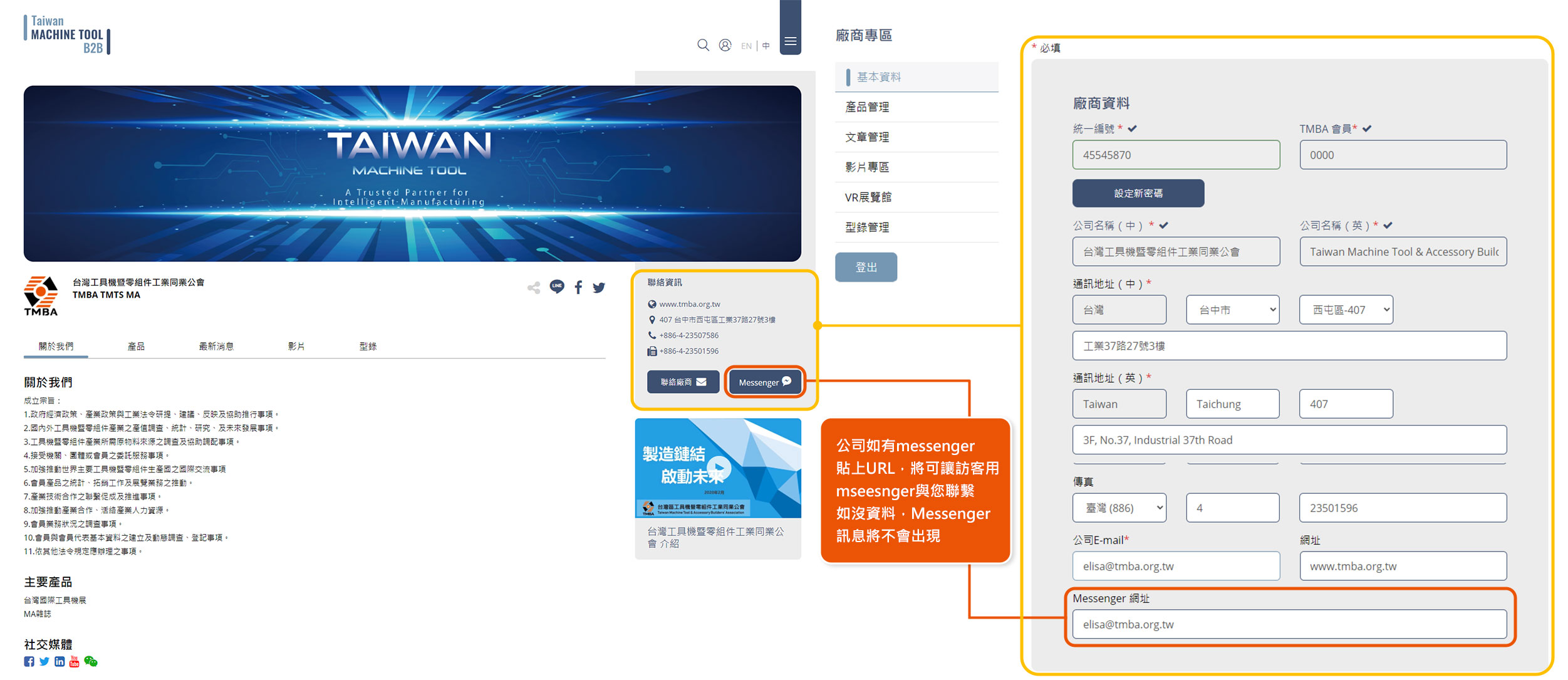Focus the fax area code field 4
Image resolution: width=1568 pixels, height=680 pixels.
pyautogui.click(x=1232, y=508)
